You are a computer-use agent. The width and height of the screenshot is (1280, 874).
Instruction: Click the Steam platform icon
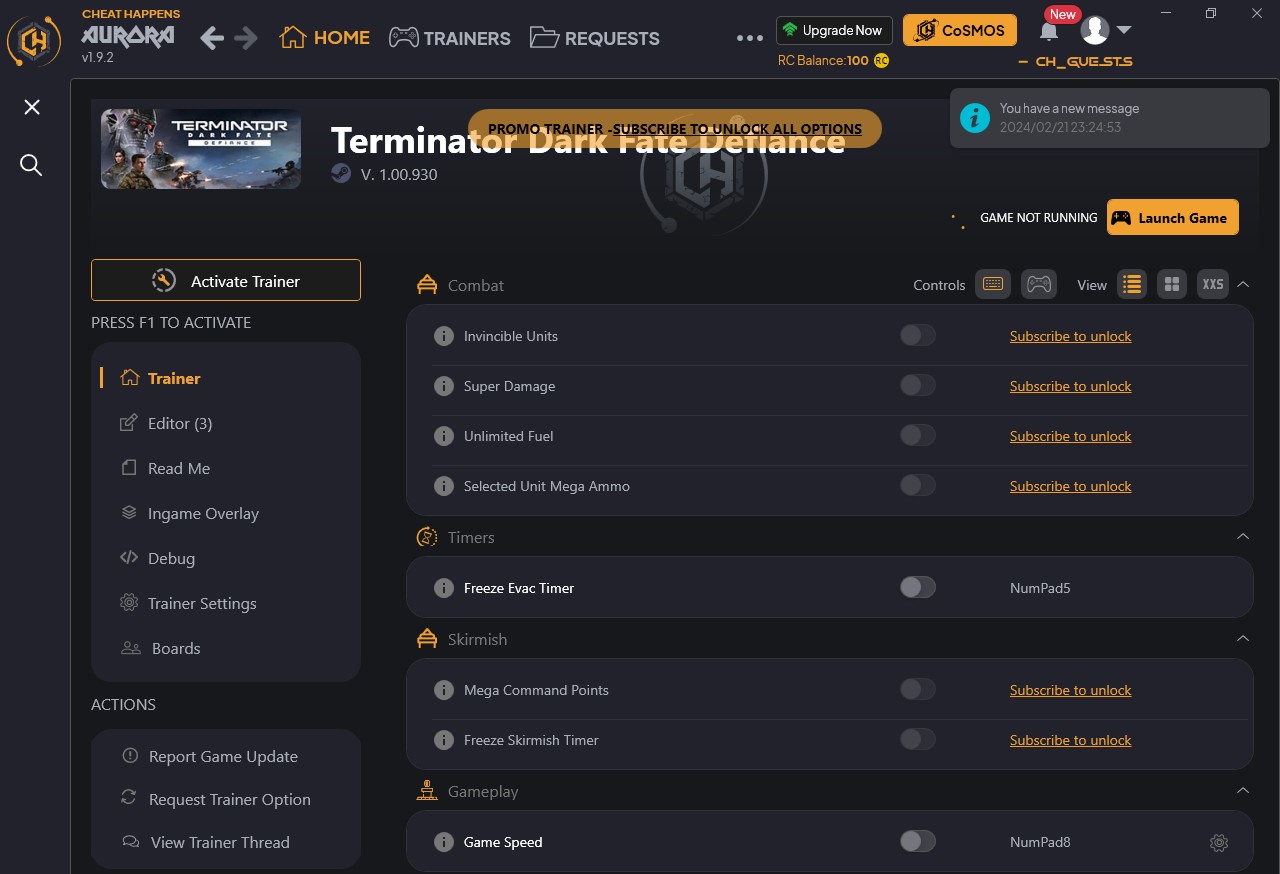click(x=341, y=174)
